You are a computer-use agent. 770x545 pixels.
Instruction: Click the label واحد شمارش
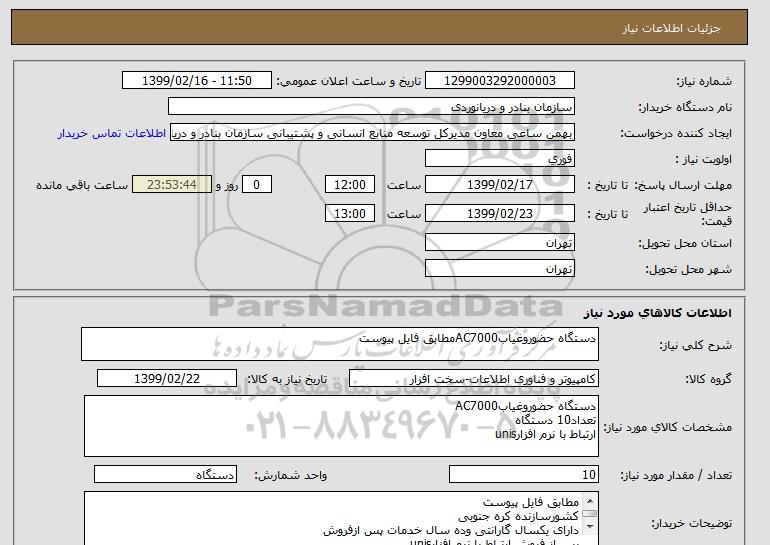click(x=290, y=475)
